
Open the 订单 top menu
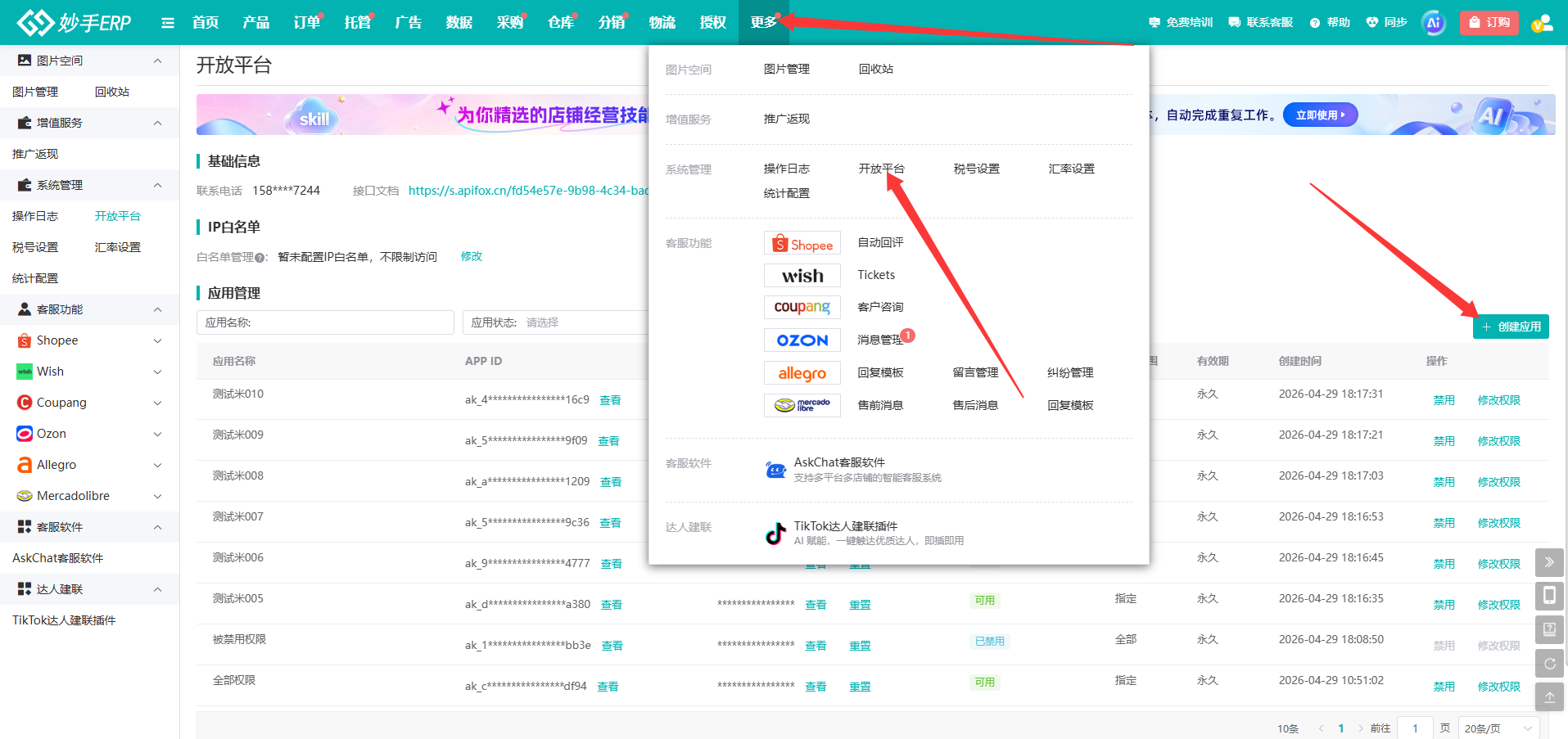(307, 23)
